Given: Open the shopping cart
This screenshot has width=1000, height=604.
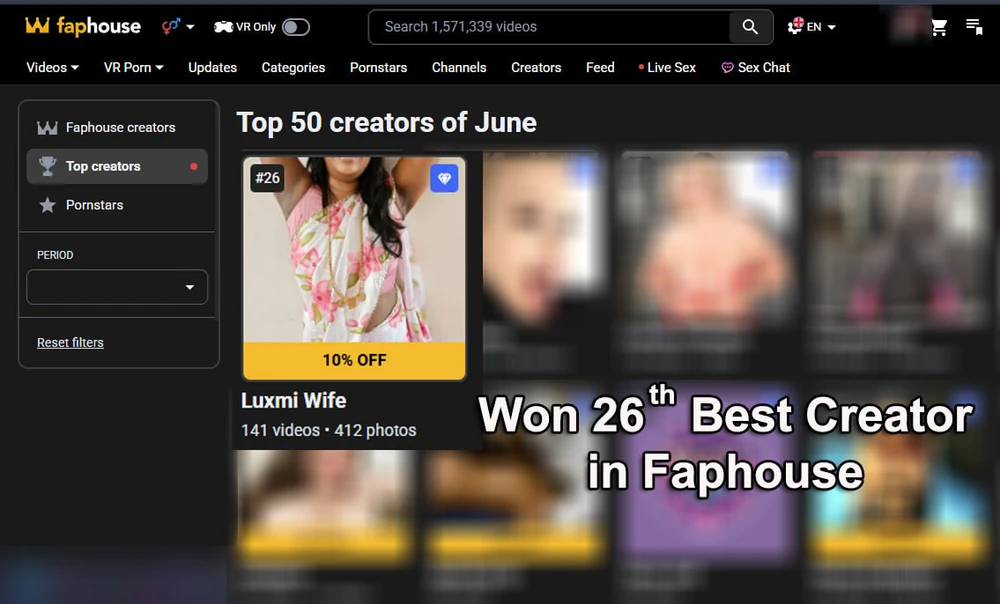Looking at the screenshot, I should (939, 27).
